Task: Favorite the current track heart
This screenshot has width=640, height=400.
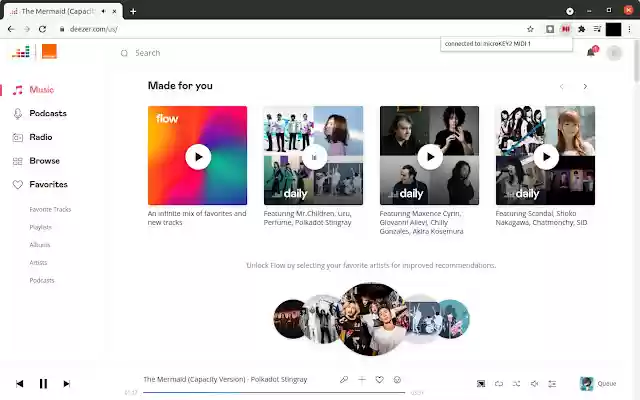Action: (380, 380)
